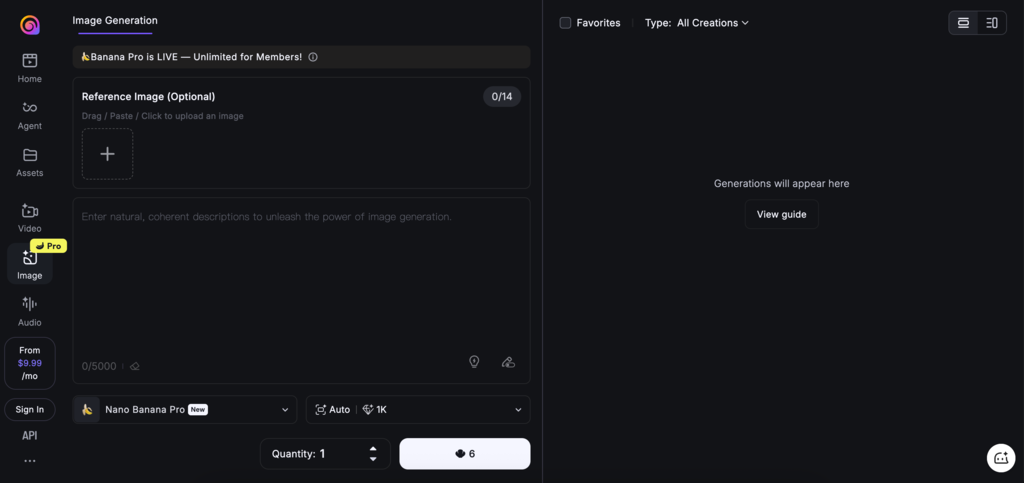Switch to the list layout view
Viewport: 1024px width, 483px height.
[991, 23]
